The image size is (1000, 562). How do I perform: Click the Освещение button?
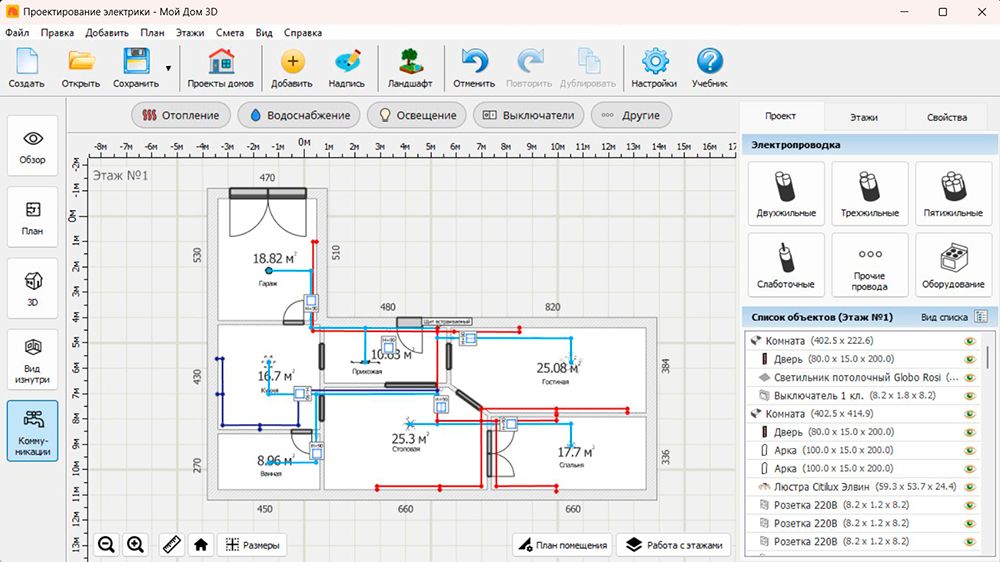click(417, 115)
